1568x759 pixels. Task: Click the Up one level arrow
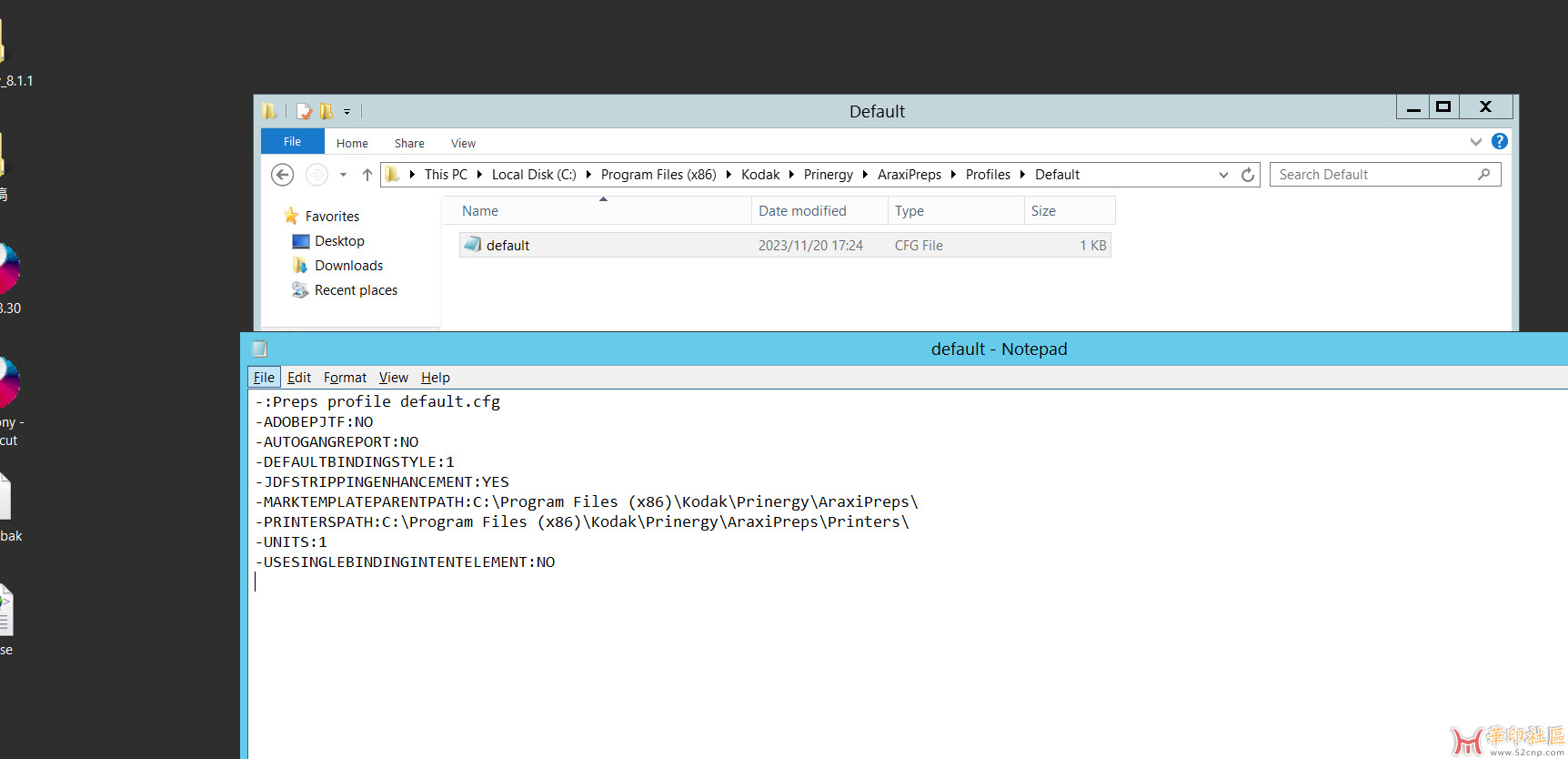(367, 175)
